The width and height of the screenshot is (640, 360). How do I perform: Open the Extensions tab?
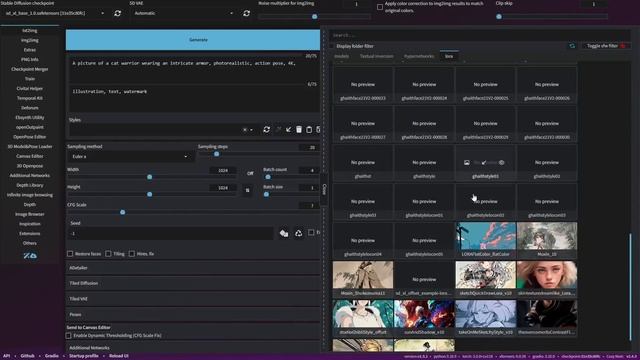coord(30,233)
